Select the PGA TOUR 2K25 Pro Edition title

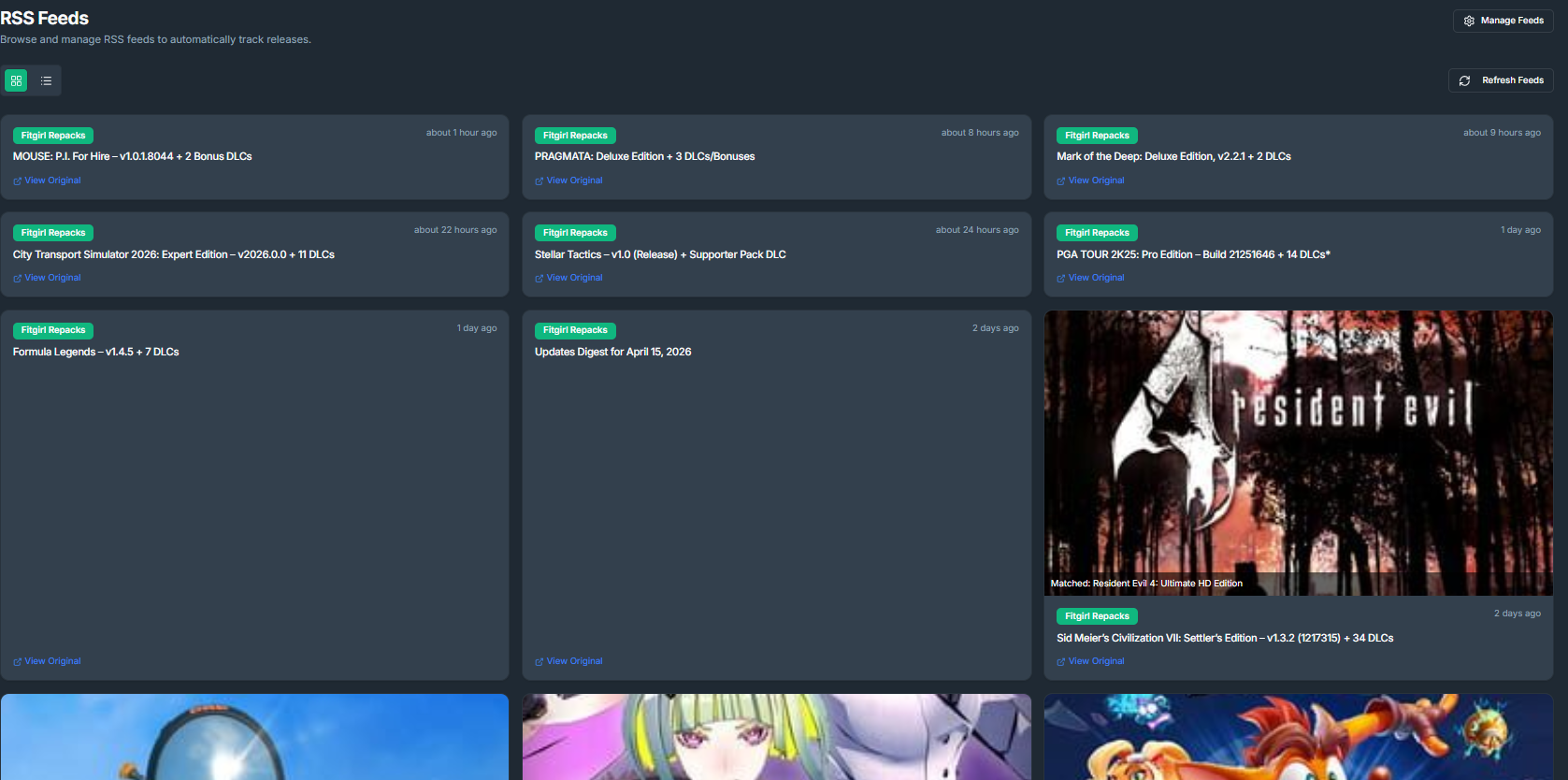(x=1193, y=254)
